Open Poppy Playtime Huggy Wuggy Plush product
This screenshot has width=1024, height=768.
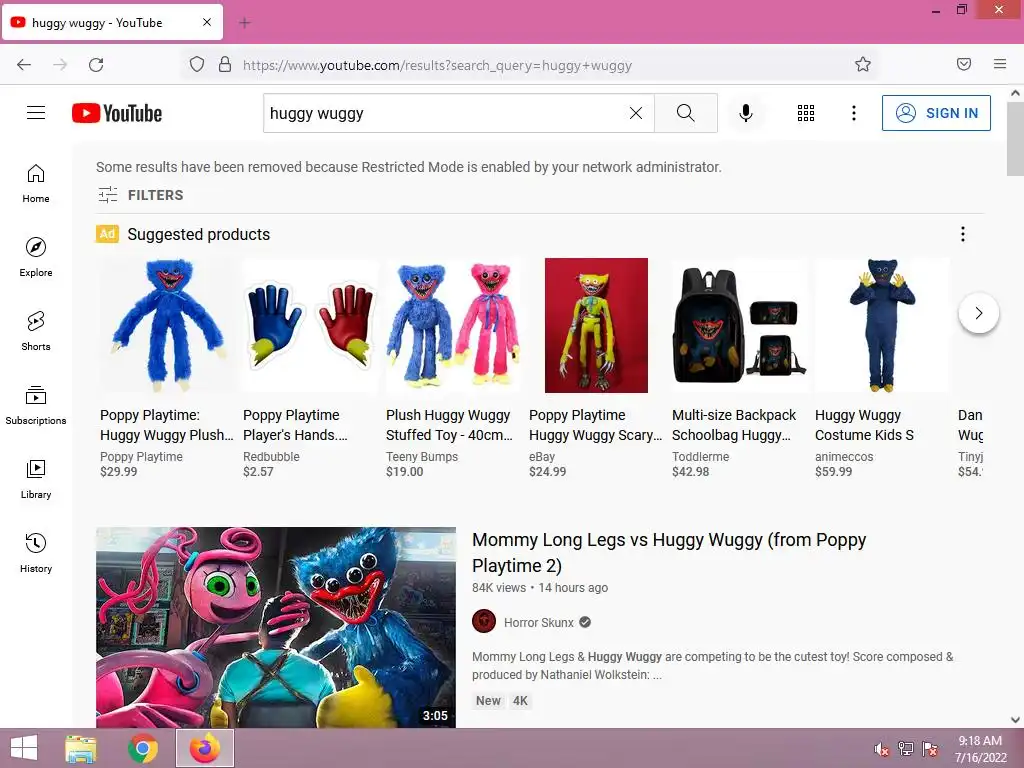pyautogui.click(x=167, y=425)
